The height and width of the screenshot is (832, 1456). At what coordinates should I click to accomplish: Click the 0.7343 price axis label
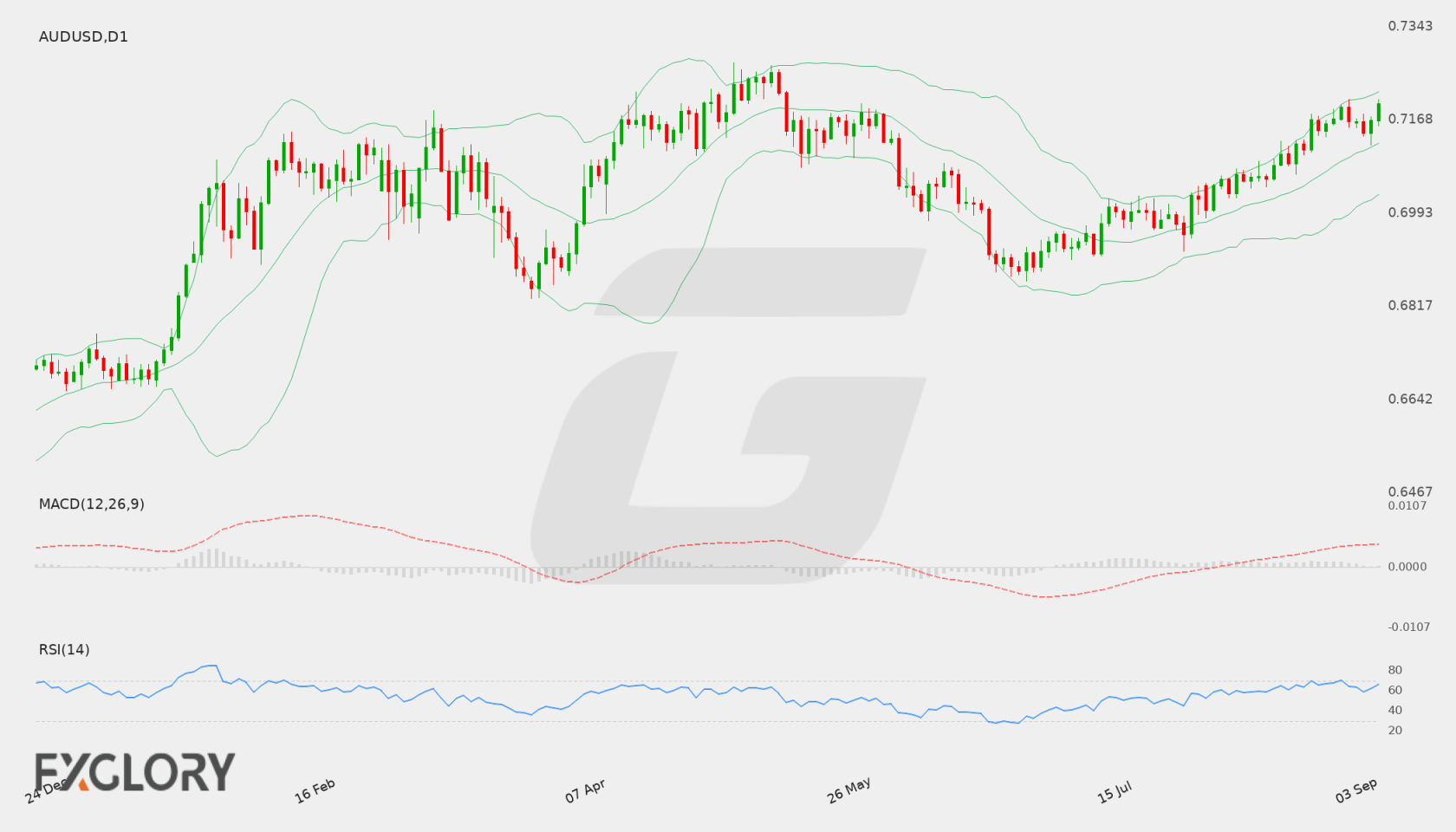[x=1410, y=26]
